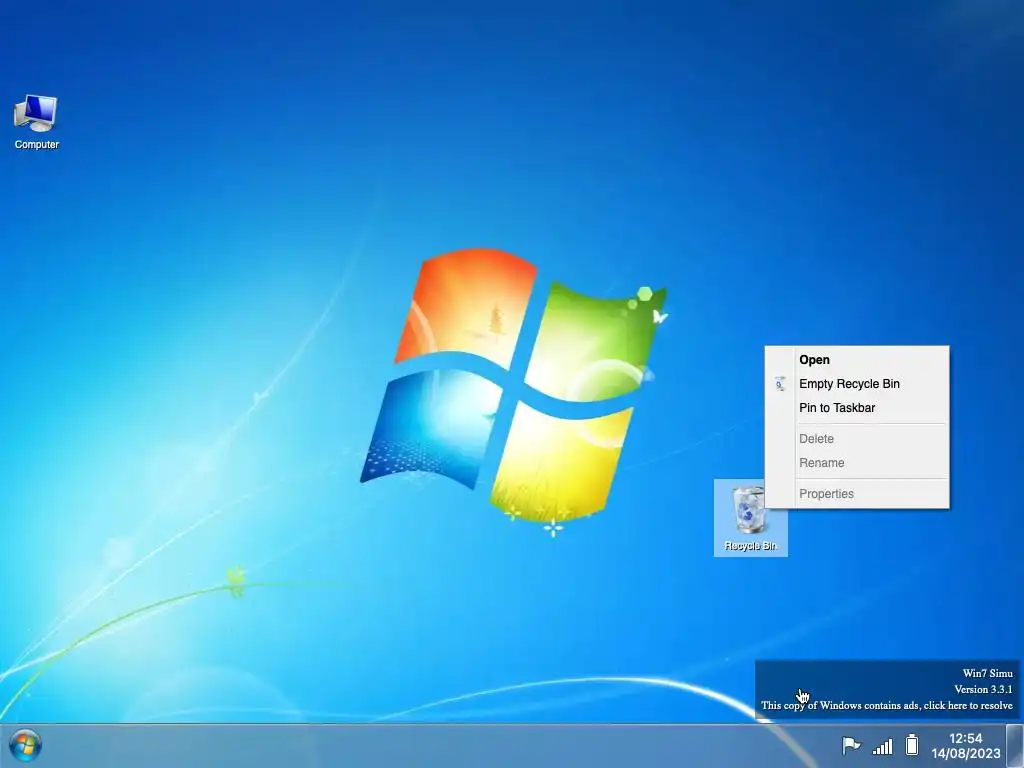Select the Computer desktop icon
Screen dimensions: 1024x768
tap(37, 122)
